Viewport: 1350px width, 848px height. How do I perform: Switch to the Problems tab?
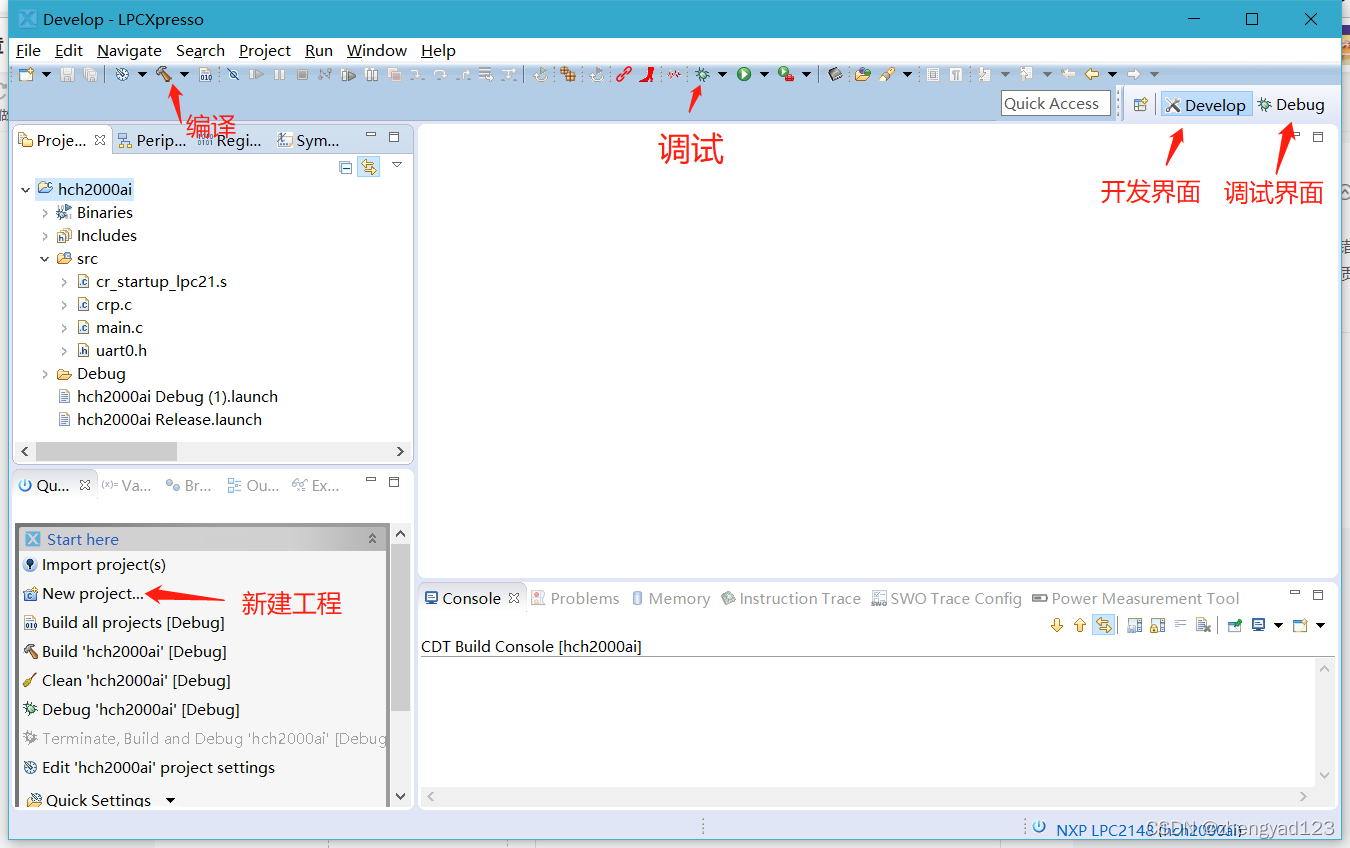pos(584,598)
